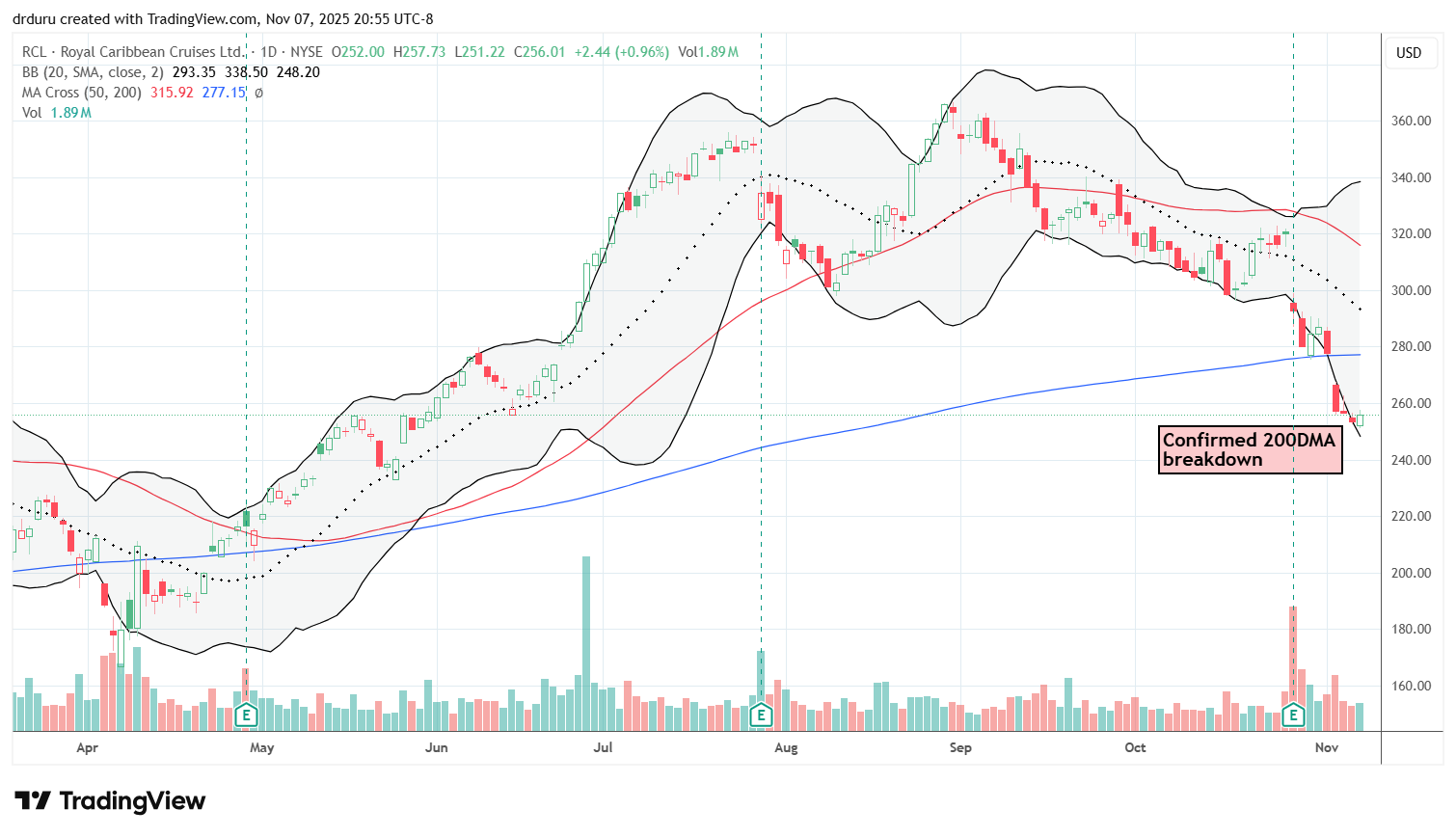Click the 260.00 level on the price axis
This screenshot has height=837, width=1456.
1411,403
